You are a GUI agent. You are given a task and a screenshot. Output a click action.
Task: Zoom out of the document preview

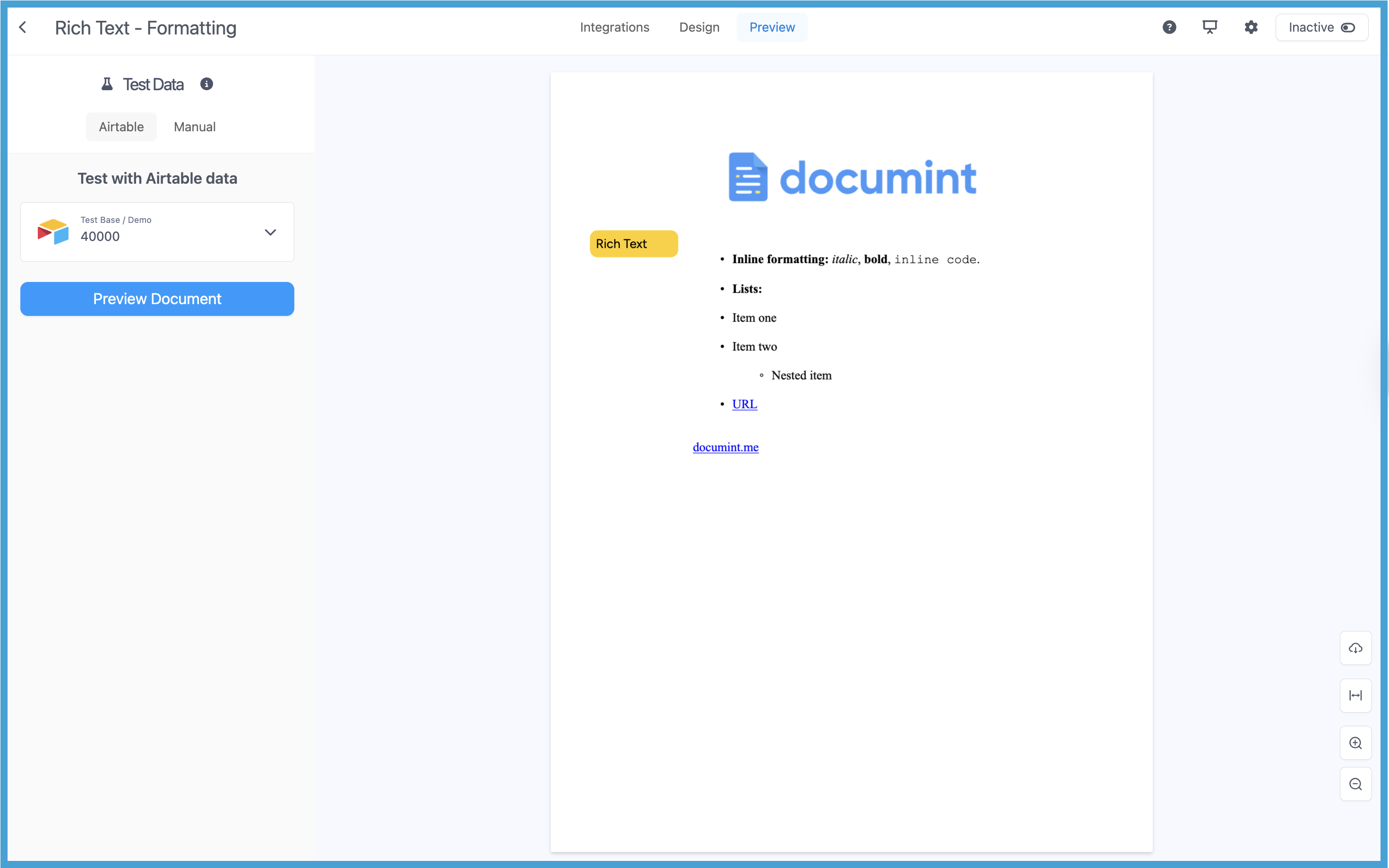(x=1355, y=784)
